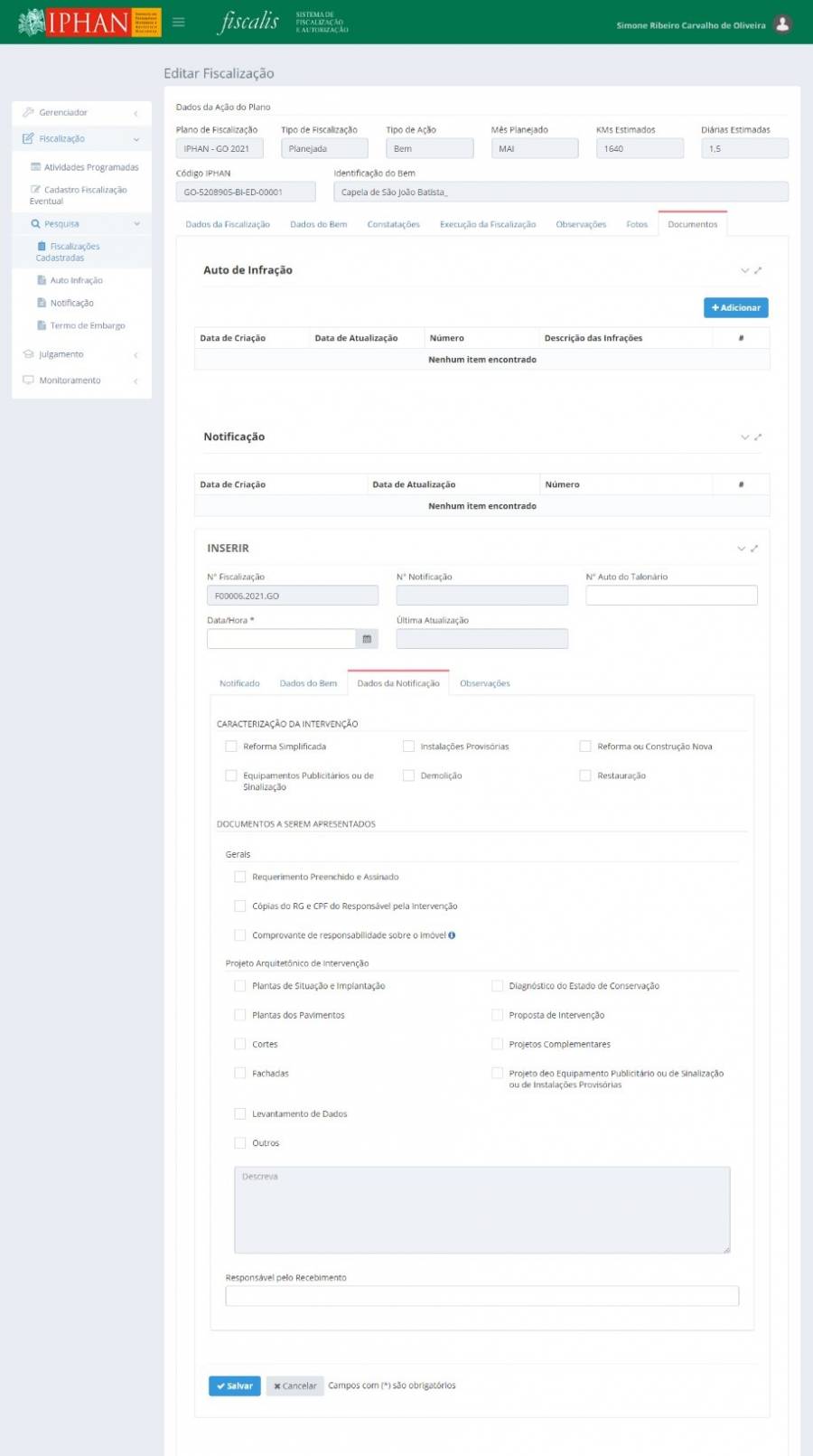Enable the Demolição checkbox

[x=408, y=775]
